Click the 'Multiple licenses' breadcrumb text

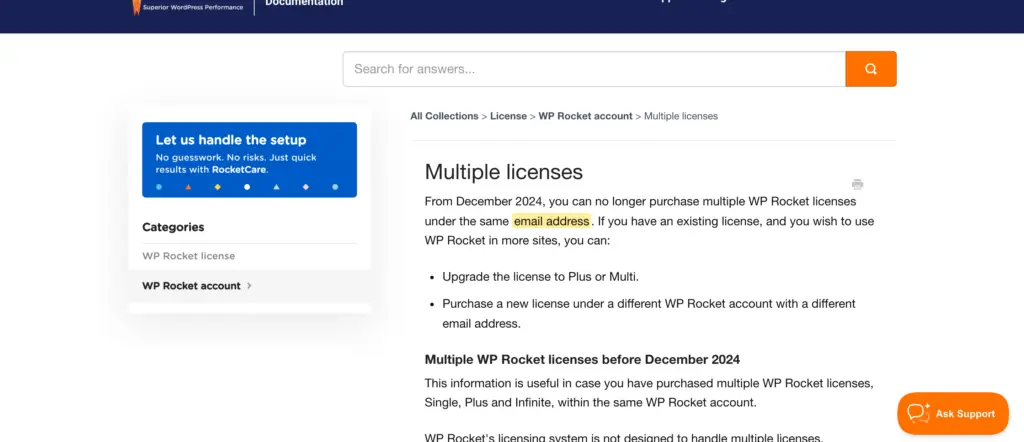click(x=681, y=116)
